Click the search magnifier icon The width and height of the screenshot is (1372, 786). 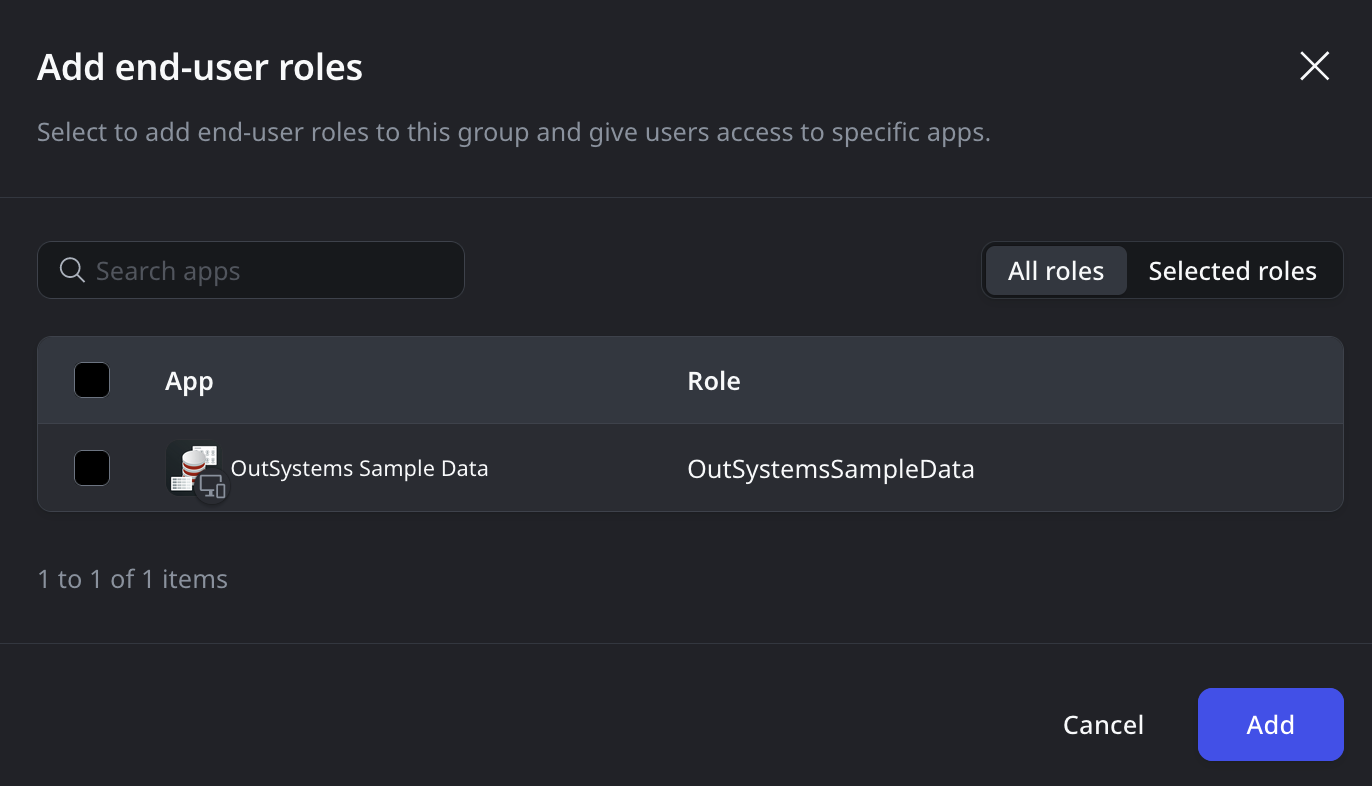(72, 270)
